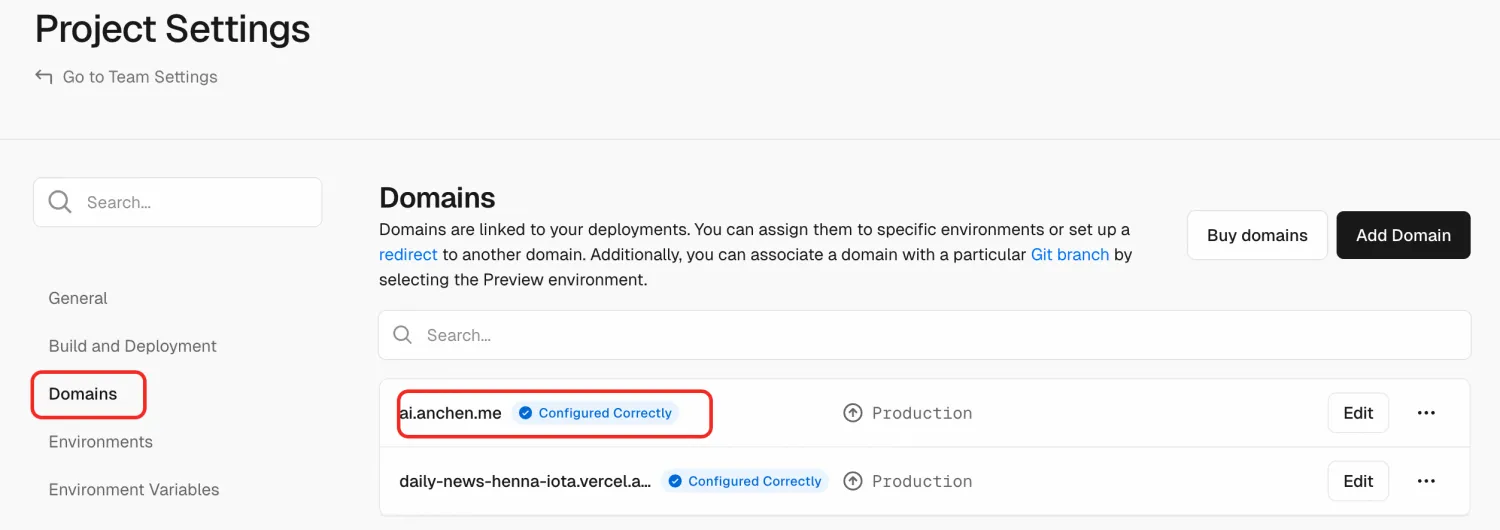Open Environment Variables settings
This screenshot has width=1500, height=530.
[x=134, y=490]
